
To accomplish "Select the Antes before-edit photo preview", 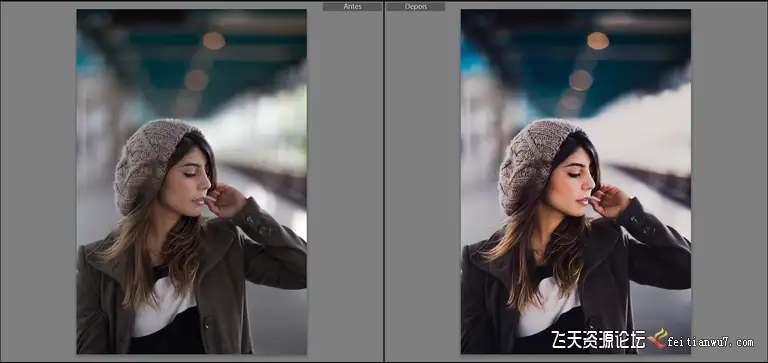I will pyautogui.click(x=192, y=182).
